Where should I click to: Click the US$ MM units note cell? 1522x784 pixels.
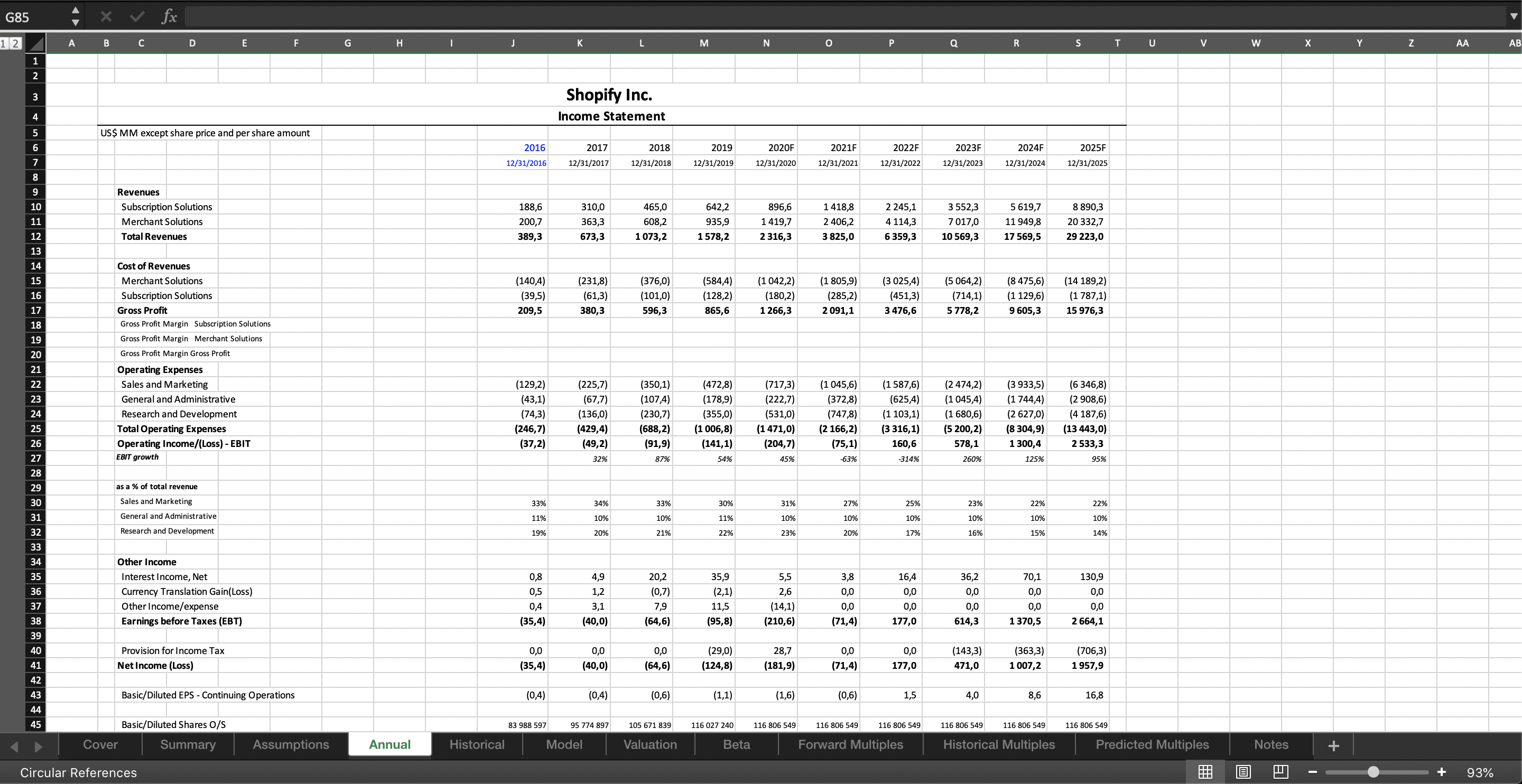click(205, 133)
